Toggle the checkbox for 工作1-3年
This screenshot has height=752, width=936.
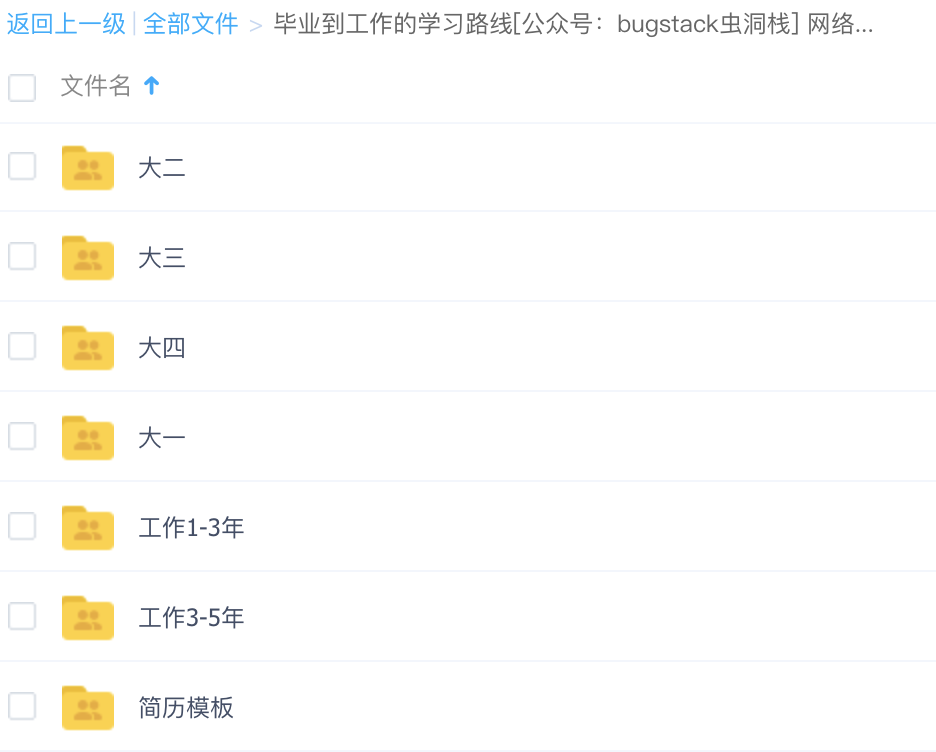(22, 526)
